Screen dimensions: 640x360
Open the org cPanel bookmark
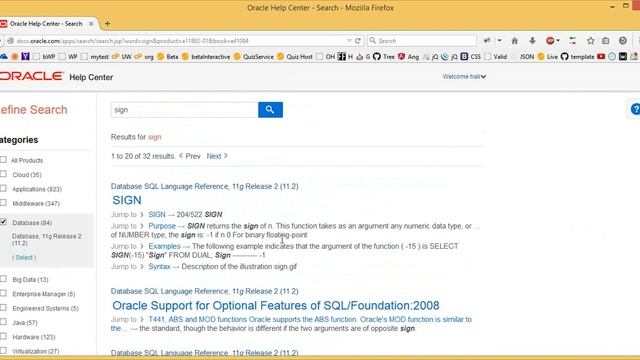[144, 57]
